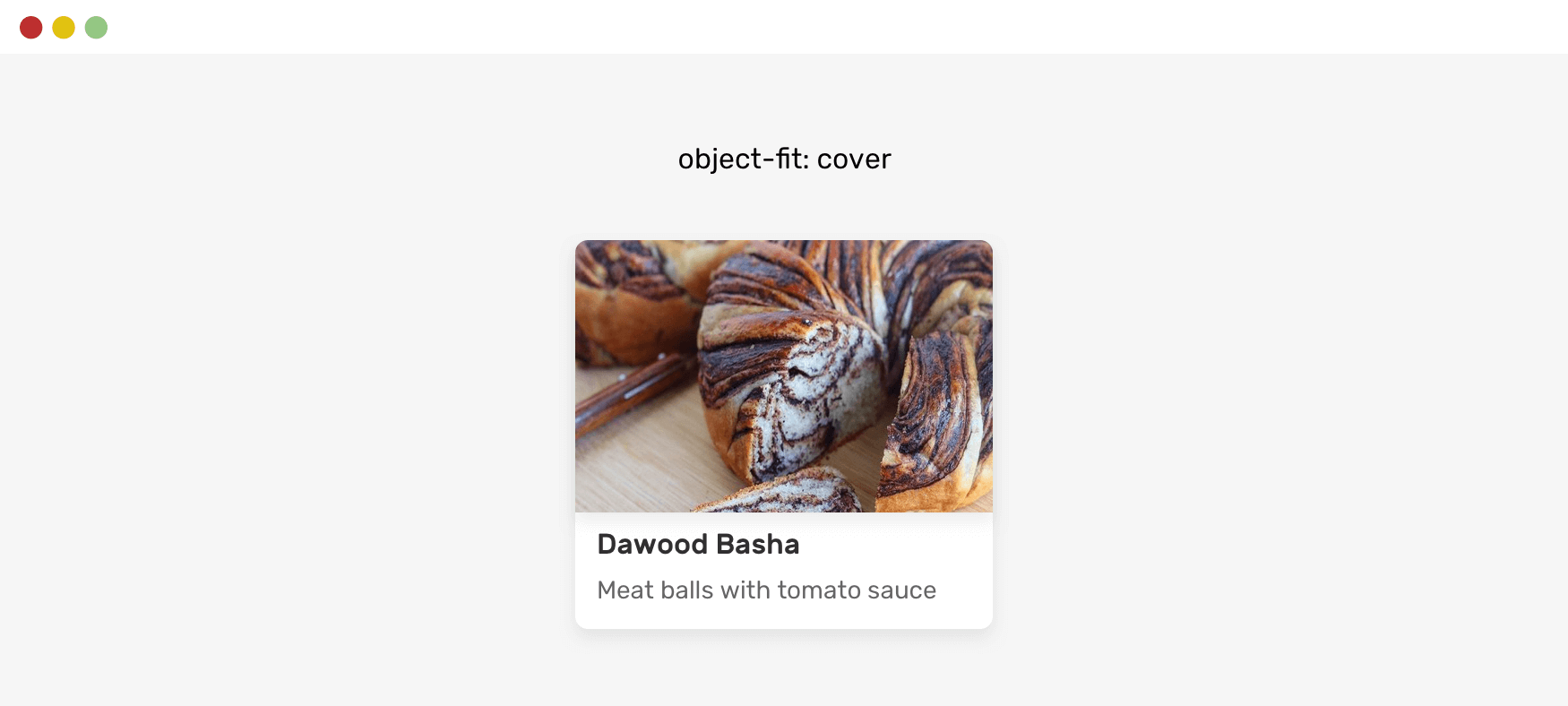Image resolution: width=1568 pixels, height=706 pixels.
Task: Open the chocolate swirl cake photo
Action: tap(784, 376)
